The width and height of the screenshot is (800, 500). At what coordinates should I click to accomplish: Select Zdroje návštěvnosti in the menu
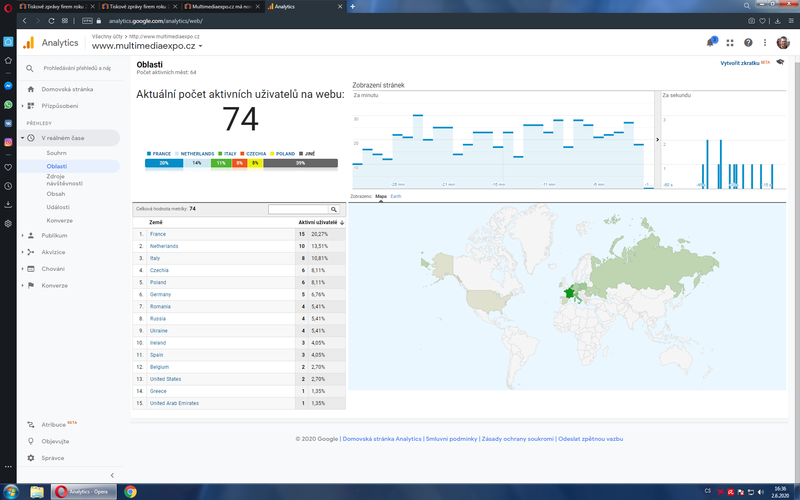(x=64, y=180)
